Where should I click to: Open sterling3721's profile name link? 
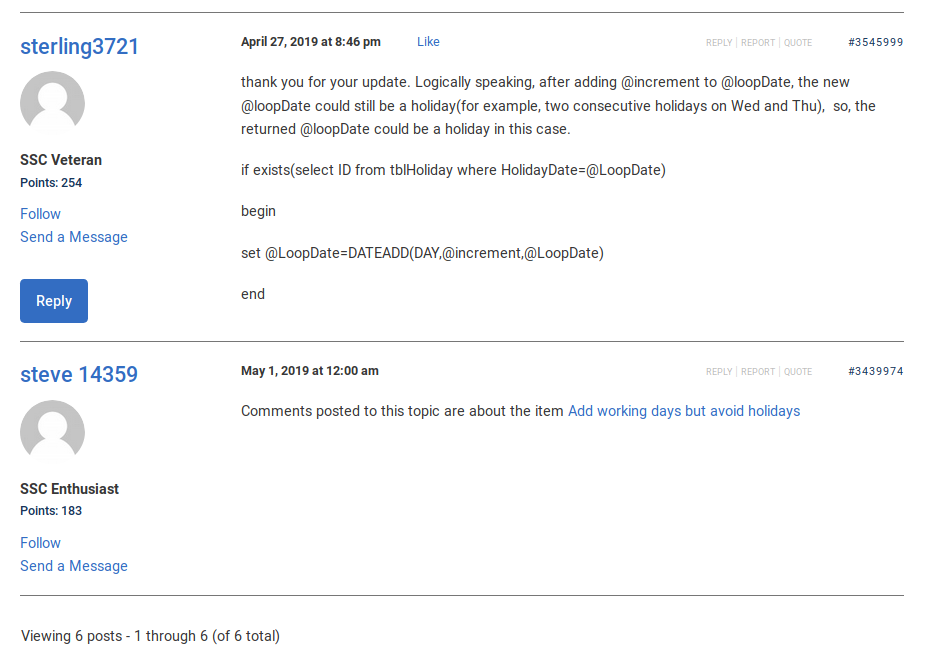79,47
